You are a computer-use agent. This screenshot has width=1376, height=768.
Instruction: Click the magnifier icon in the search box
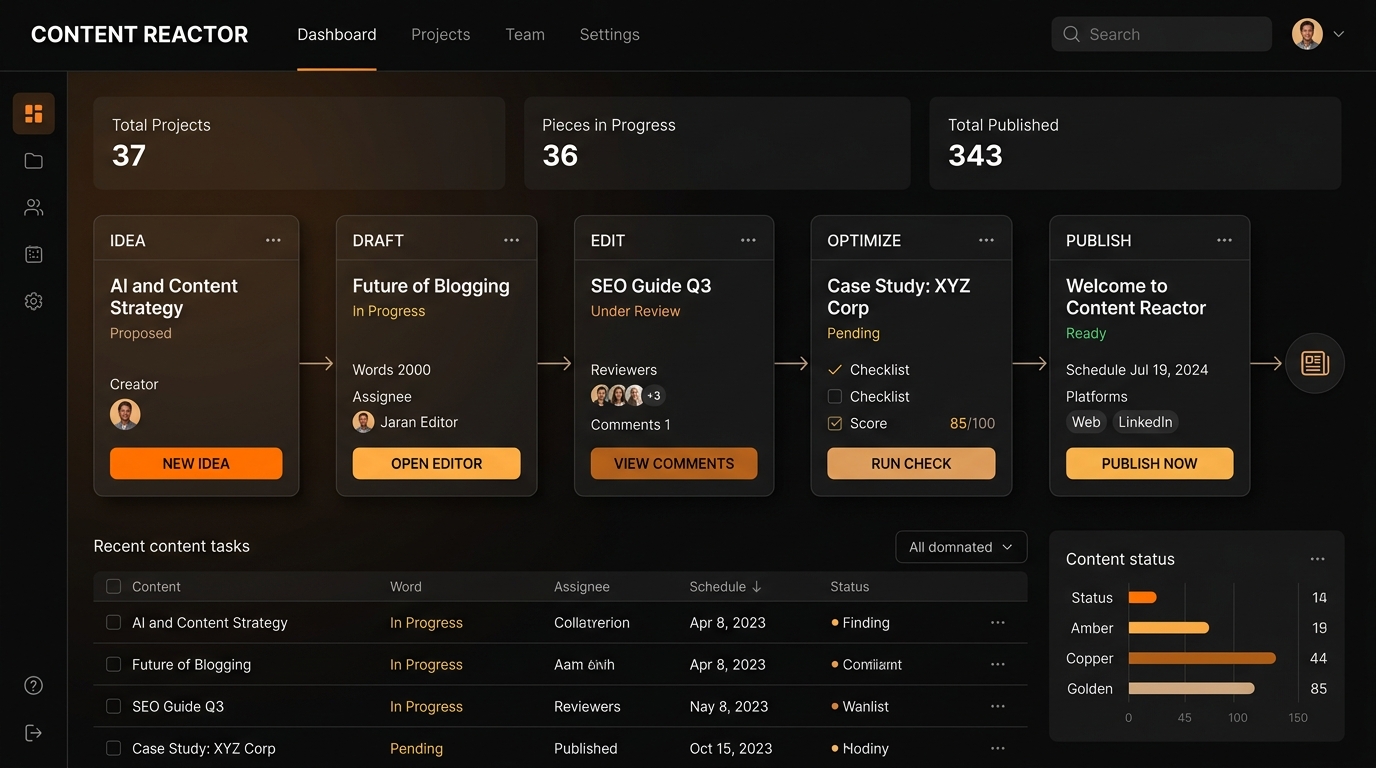tap(1071, 34)
